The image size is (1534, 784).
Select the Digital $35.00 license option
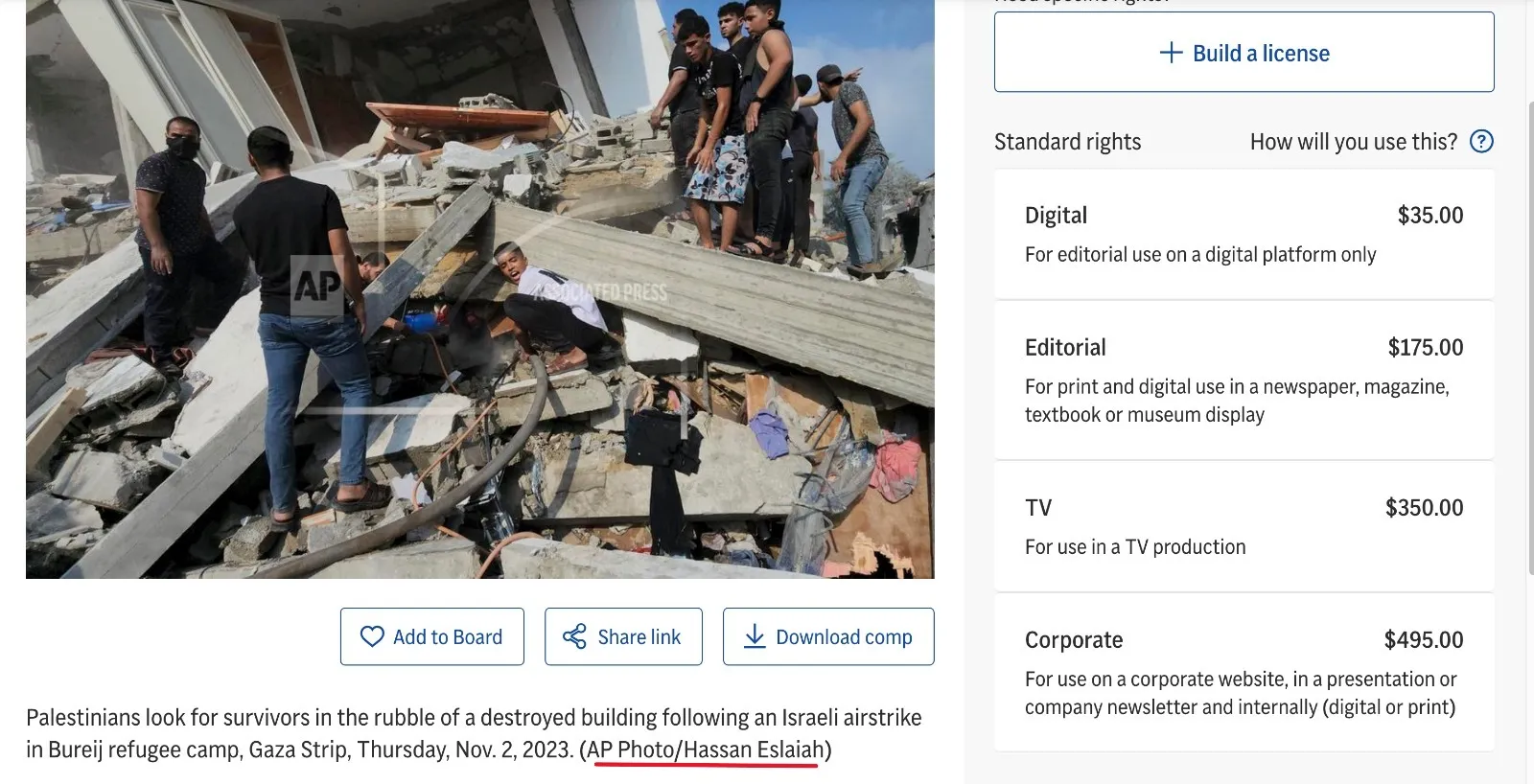coord(1243,234)
